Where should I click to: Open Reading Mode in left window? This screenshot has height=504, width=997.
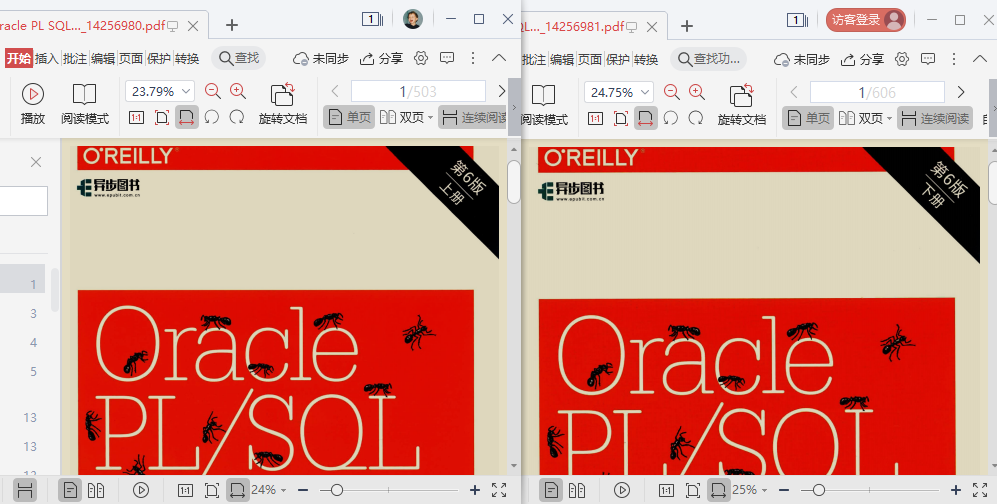coord(85,102)
